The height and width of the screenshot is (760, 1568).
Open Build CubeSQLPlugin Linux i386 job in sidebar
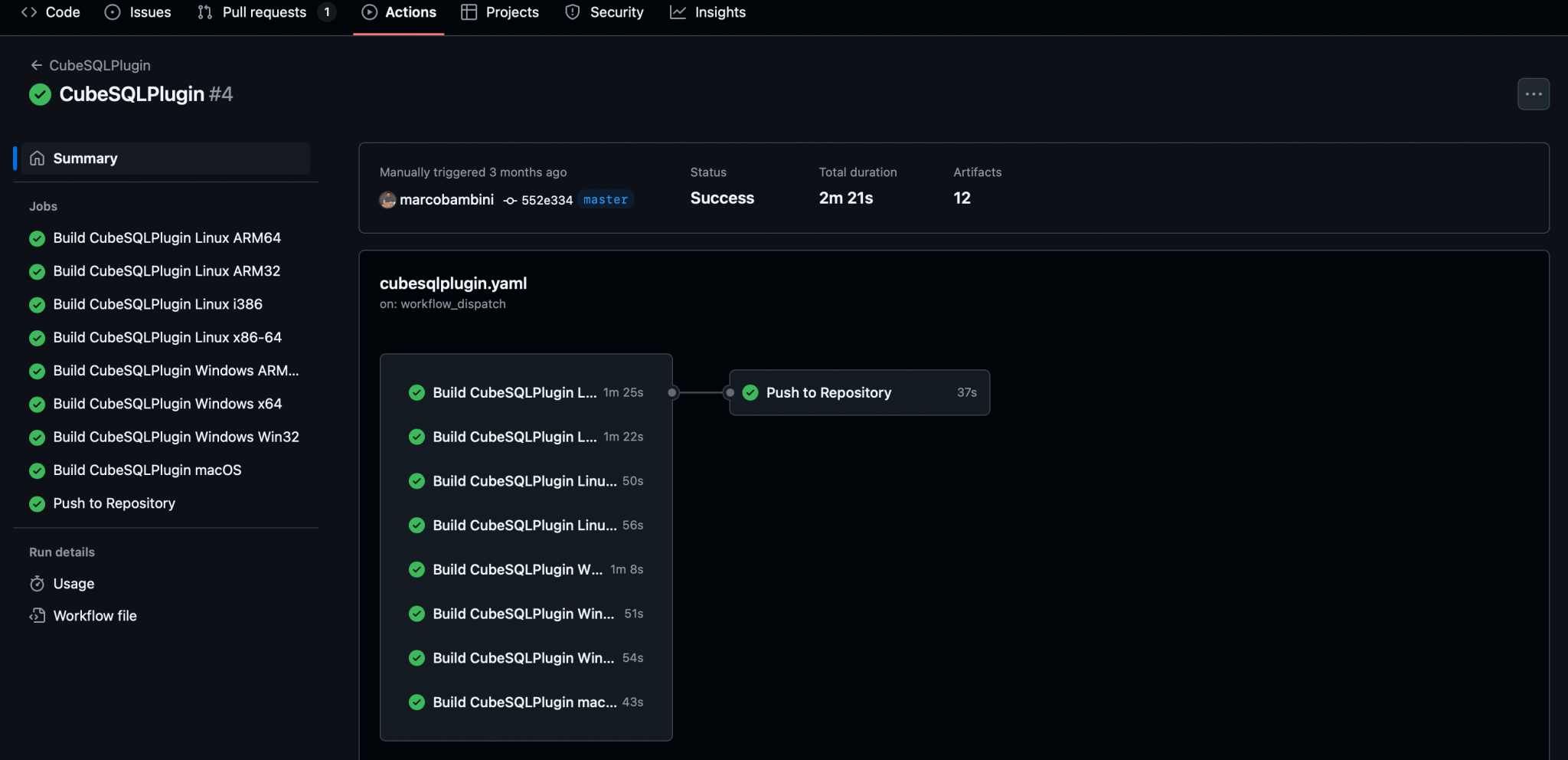click(x=158, y=304)
